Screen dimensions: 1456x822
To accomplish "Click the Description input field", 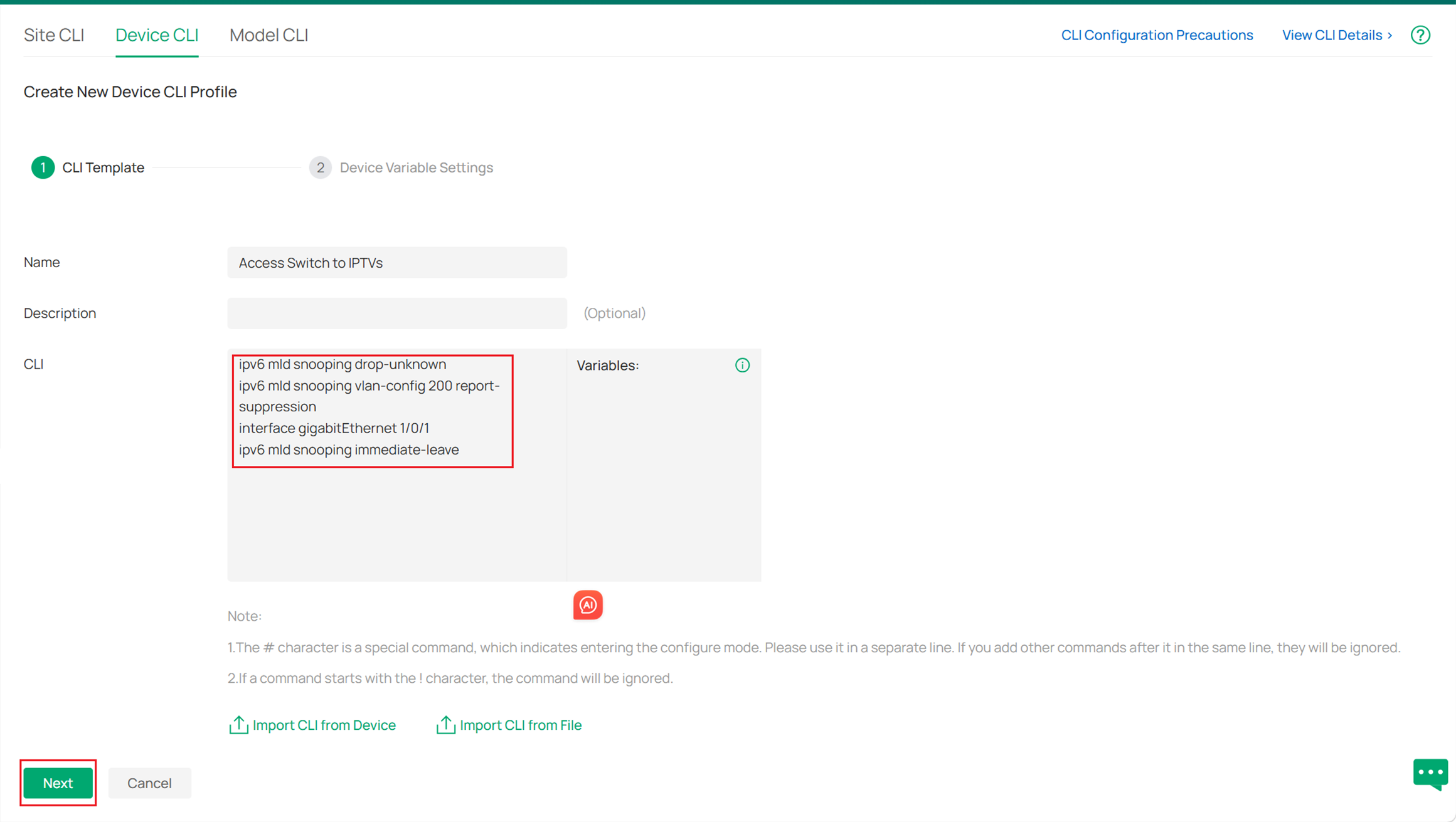I will 396,313.
